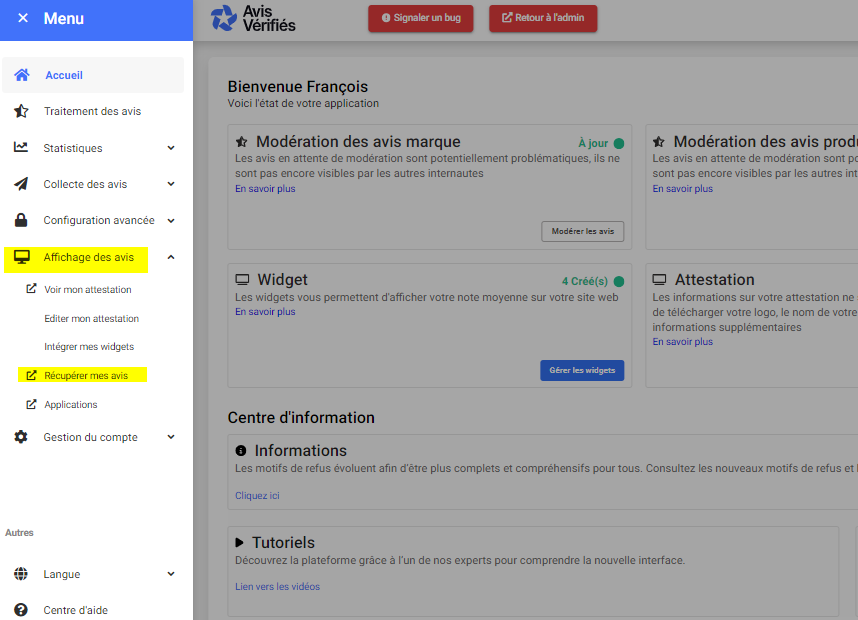The image size is (858, 620).
Task: Collapse the Affichage des avis section chevron
Action: 171,257
